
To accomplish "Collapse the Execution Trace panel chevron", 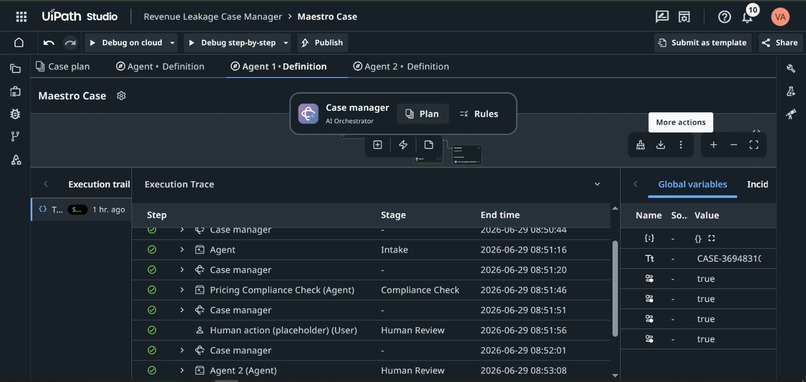I will (597, 184).
